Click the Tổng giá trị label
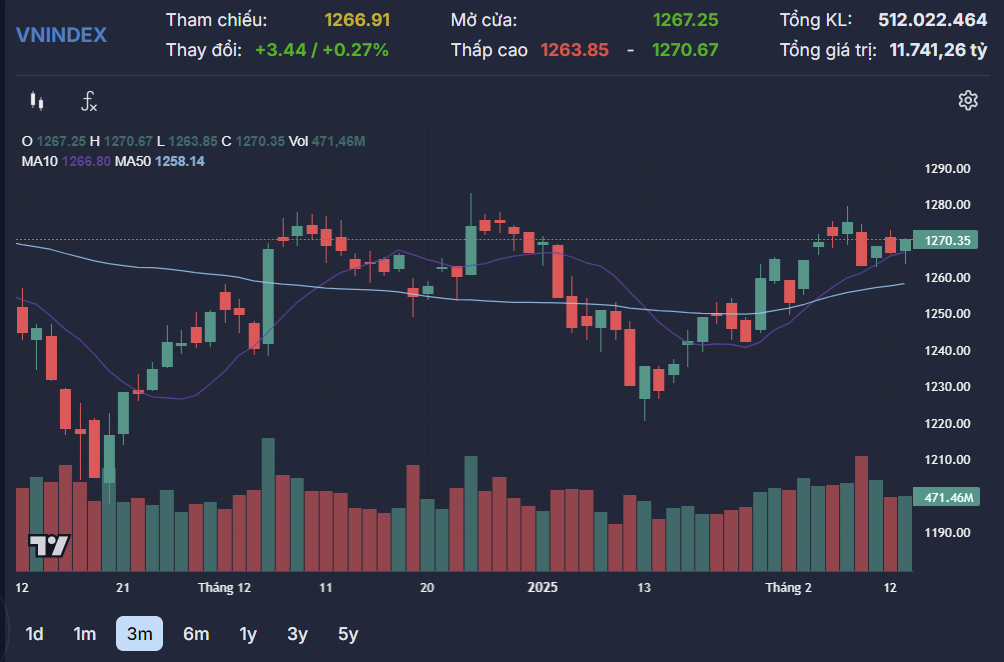Screen dimensions: 1004x662 point(828,50)
